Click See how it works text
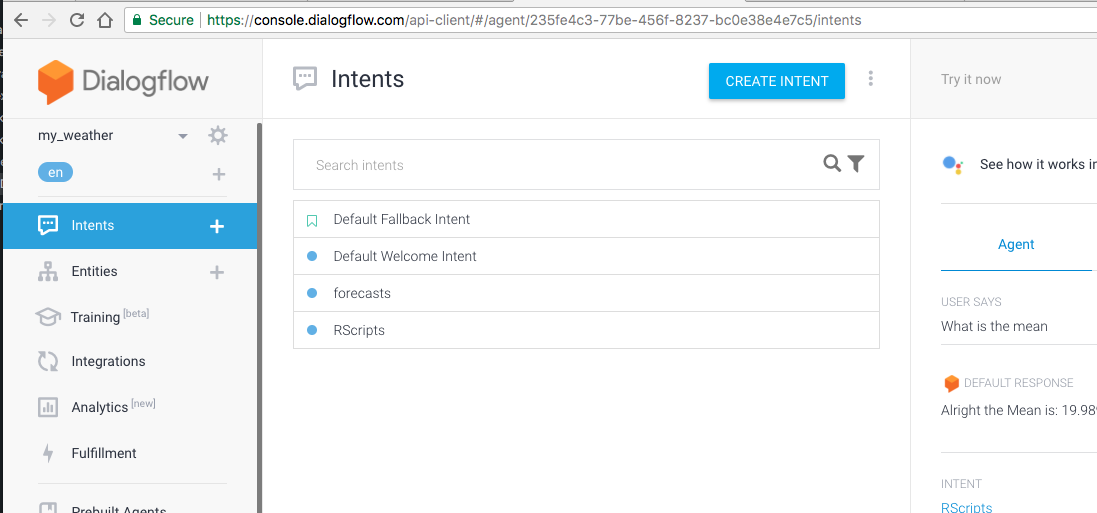Screen dimensions: 1097x513 pos(1038,164)
